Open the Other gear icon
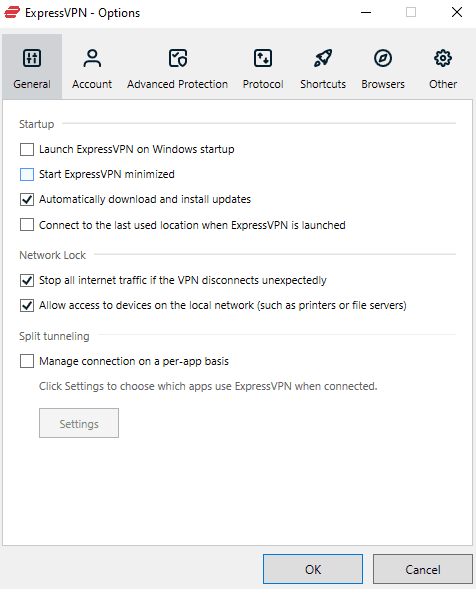Viewport: 476px width, 589px height. coord(443,58)
